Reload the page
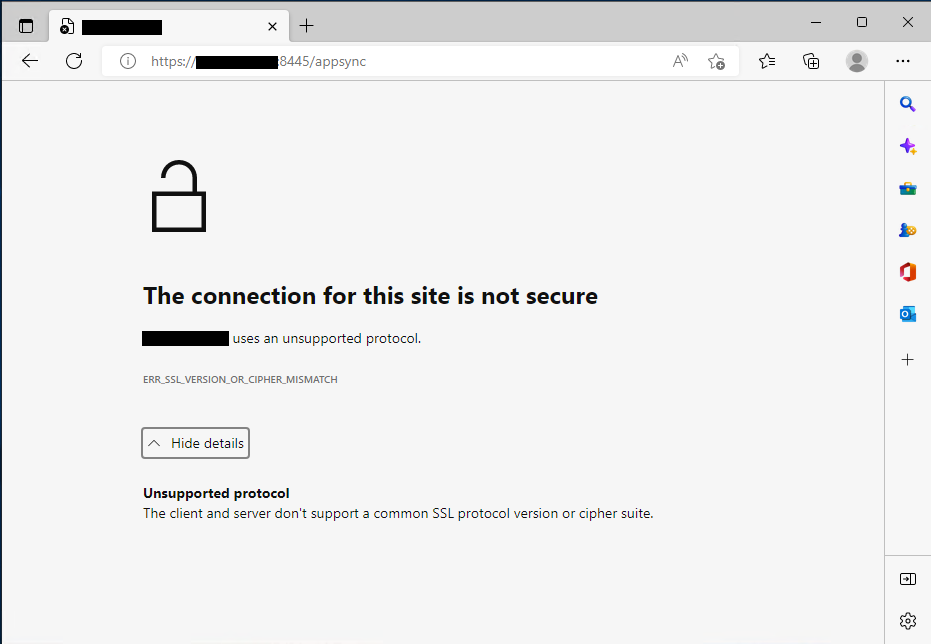 click(x=74, y=60)
